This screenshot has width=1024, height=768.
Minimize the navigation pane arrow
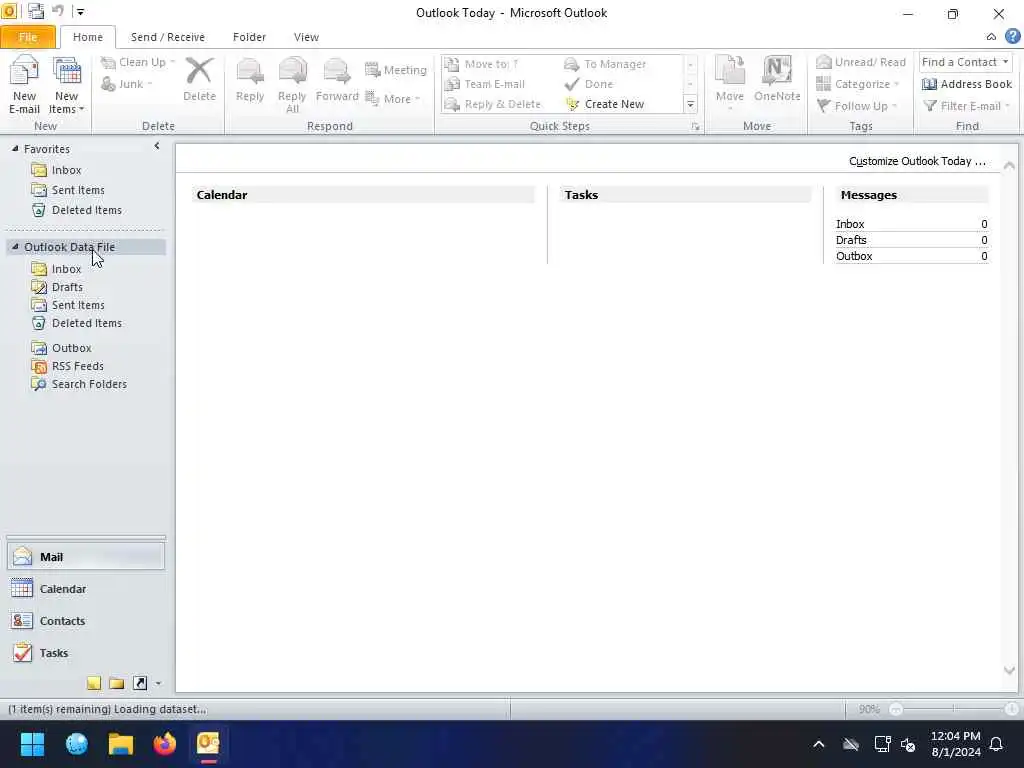click(157, 146)
